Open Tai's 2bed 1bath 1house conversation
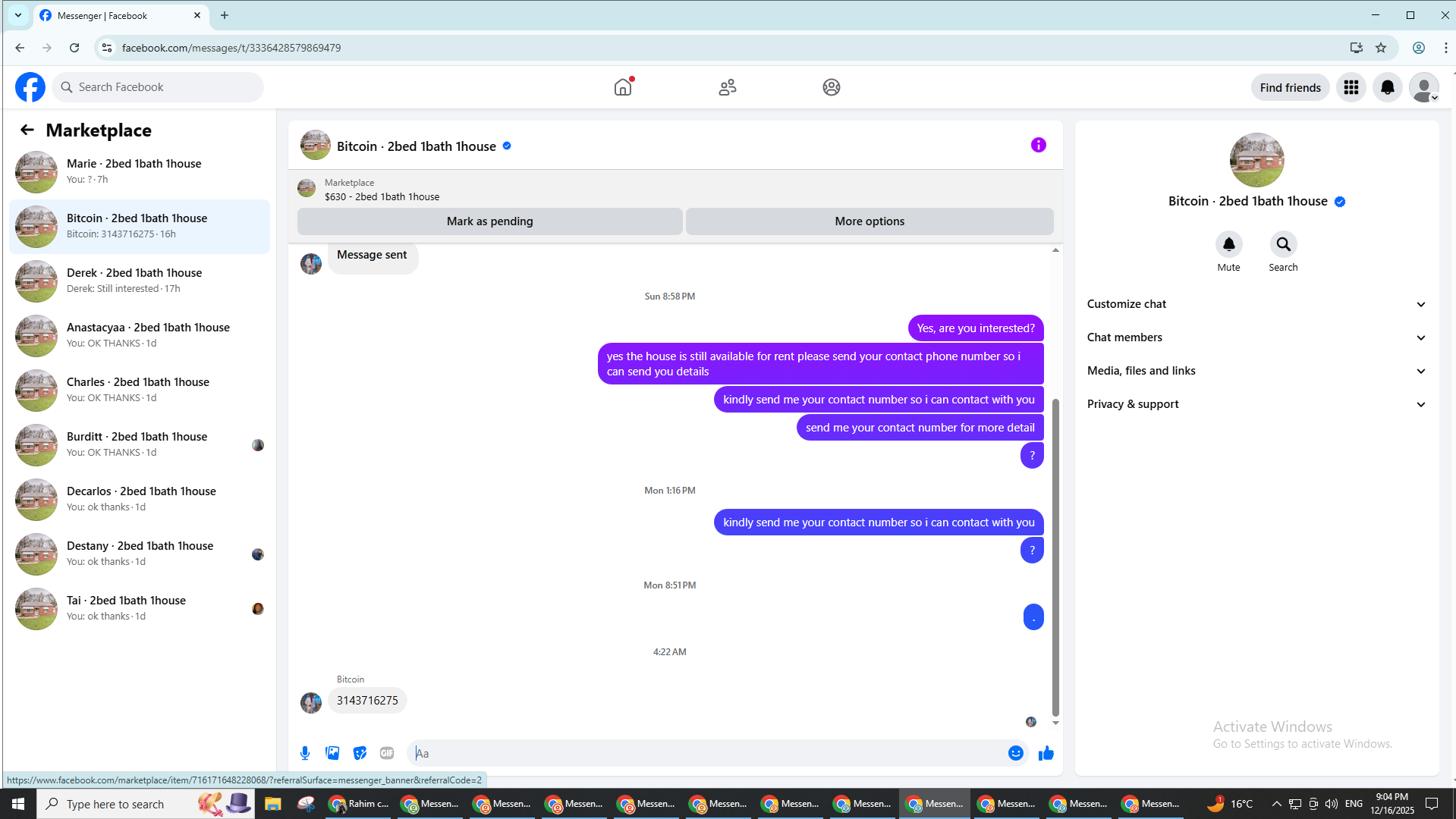 [x=140, y=609]
